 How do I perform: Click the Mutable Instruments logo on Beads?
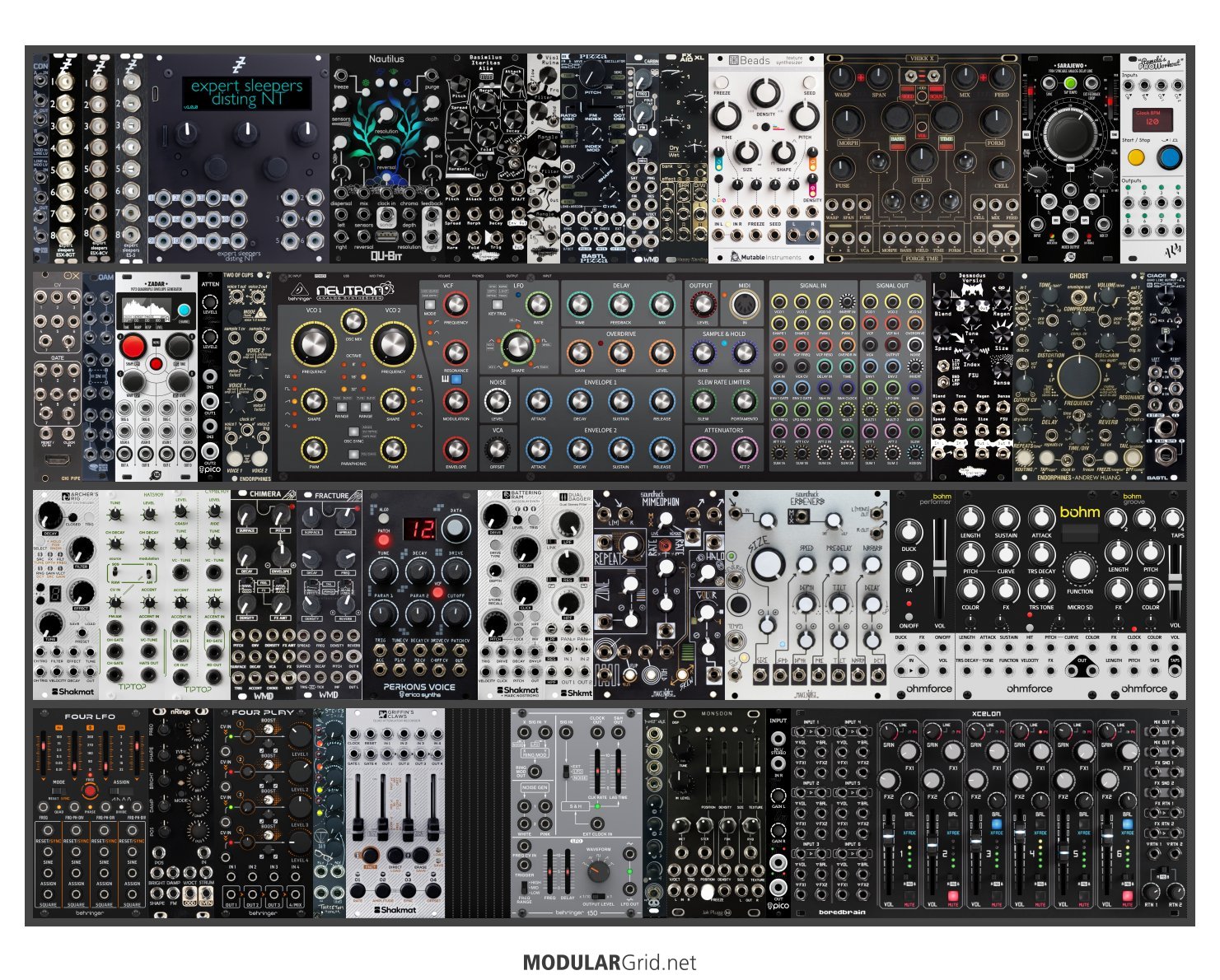point(765,257)
